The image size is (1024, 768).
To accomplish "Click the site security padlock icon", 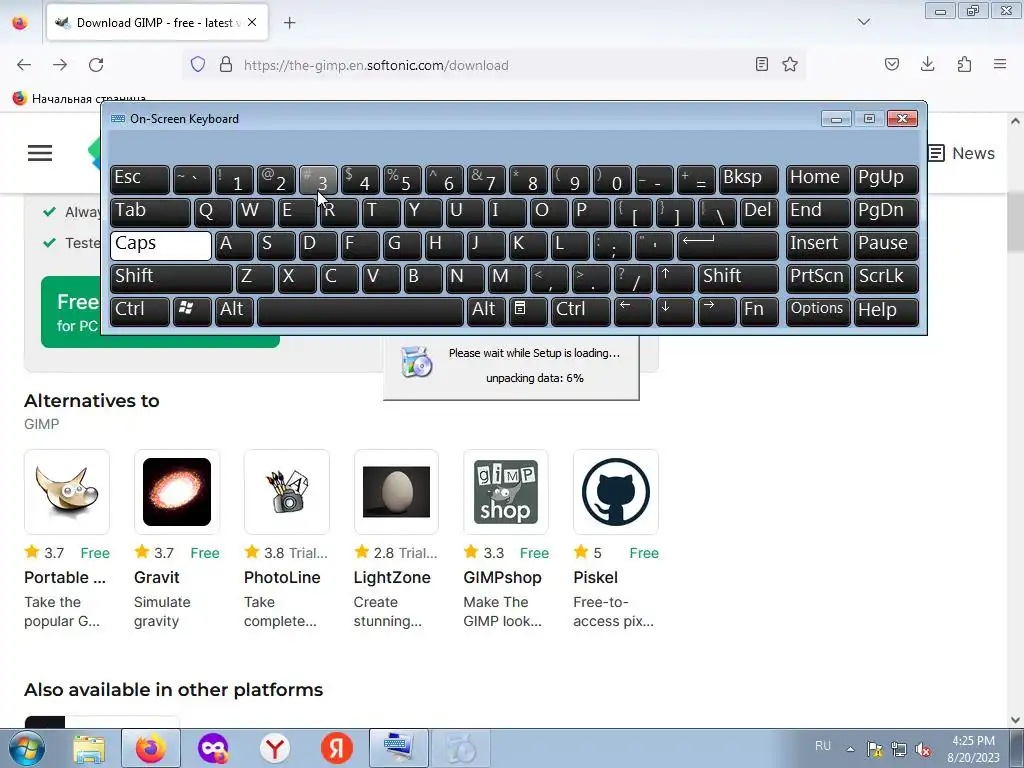I will click(226, 65).
